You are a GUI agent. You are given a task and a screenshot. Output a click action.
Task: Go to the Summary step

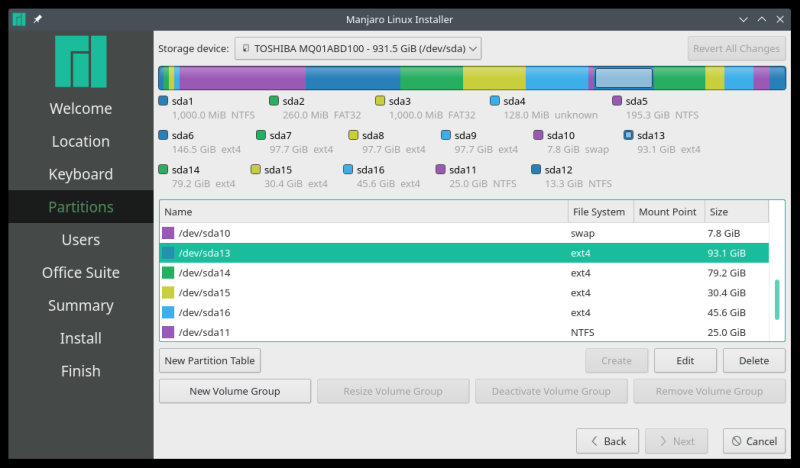(81, 305)
